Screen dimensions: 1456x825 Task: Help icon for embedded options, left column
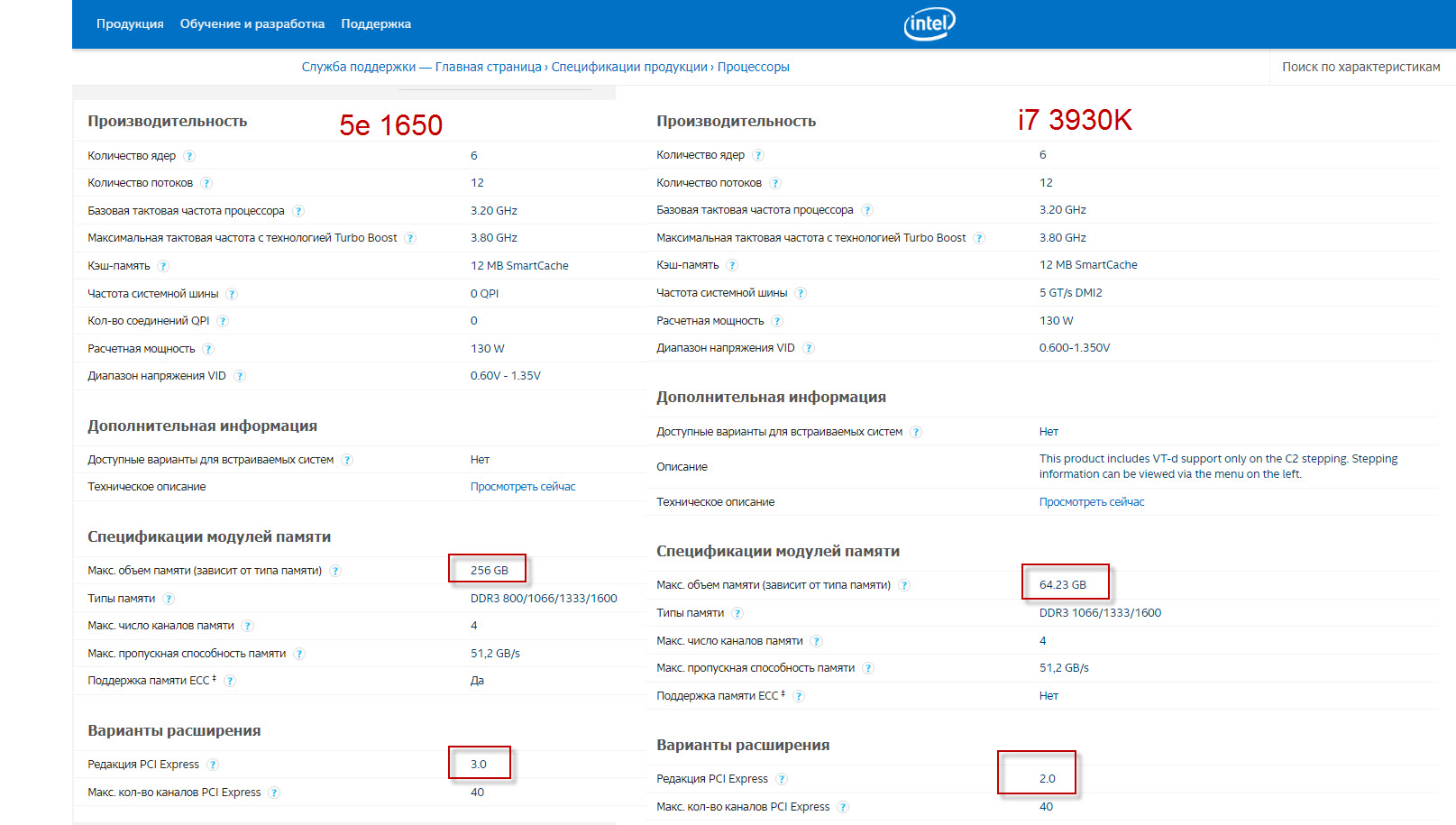[347, 460]
